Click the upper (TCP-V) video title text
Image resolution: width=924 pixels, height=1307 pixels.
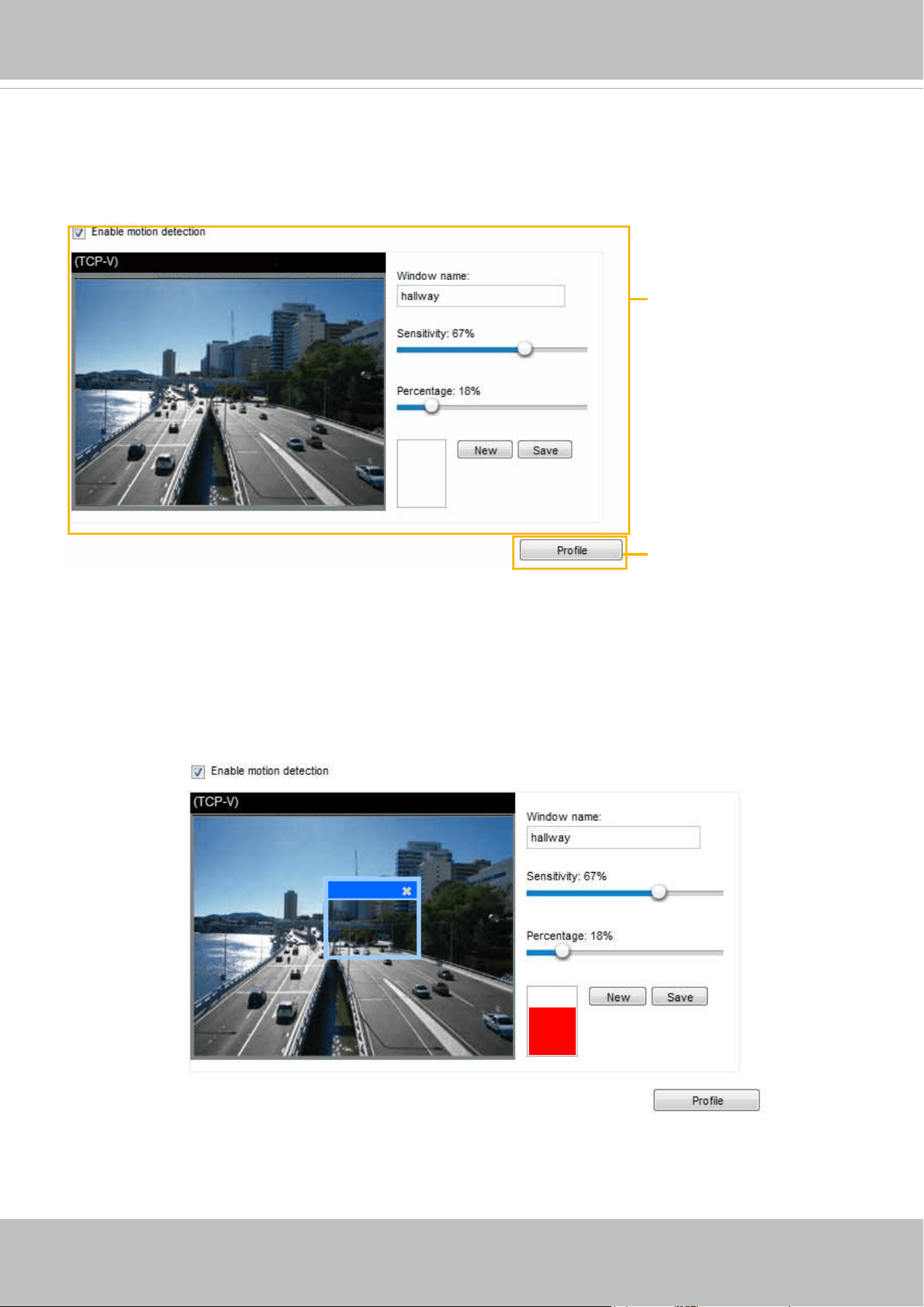(96, 262)
